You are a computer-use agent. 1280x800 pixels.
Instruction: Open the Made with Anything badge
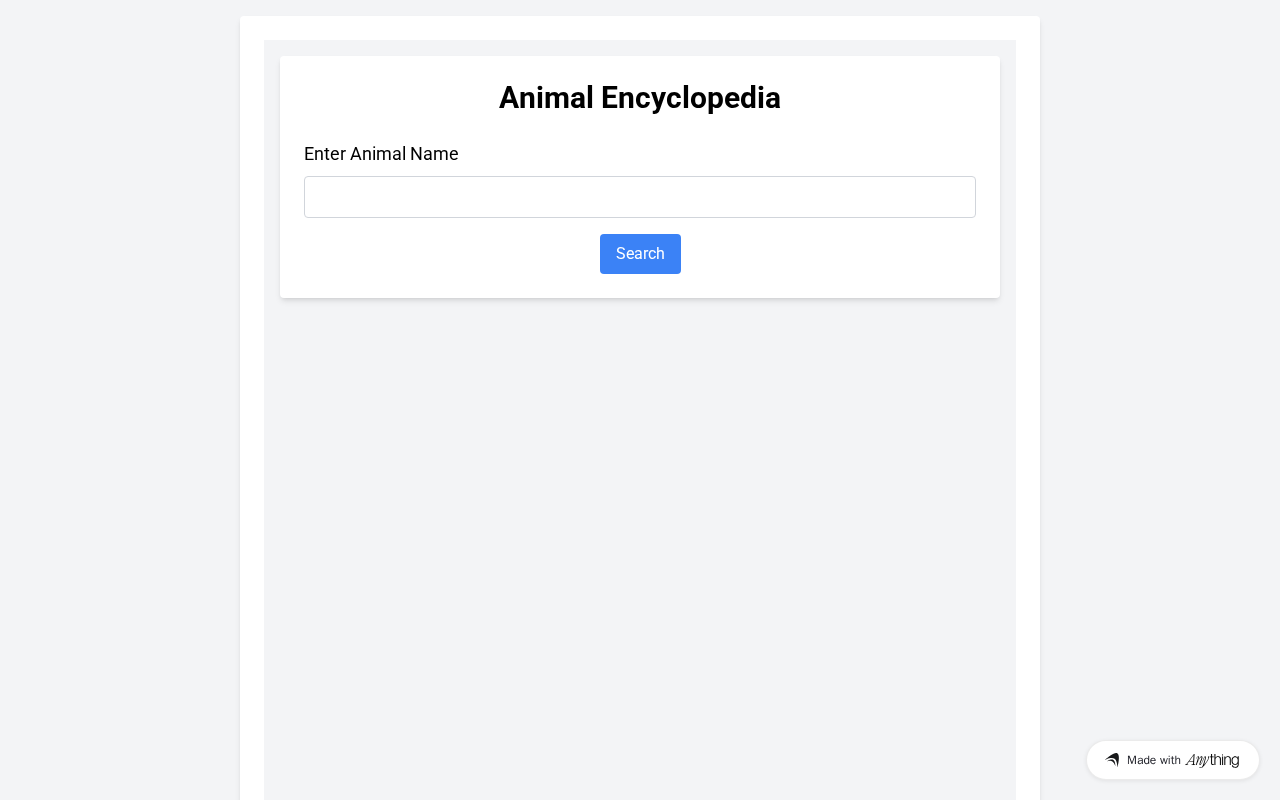coord(1172,760)
